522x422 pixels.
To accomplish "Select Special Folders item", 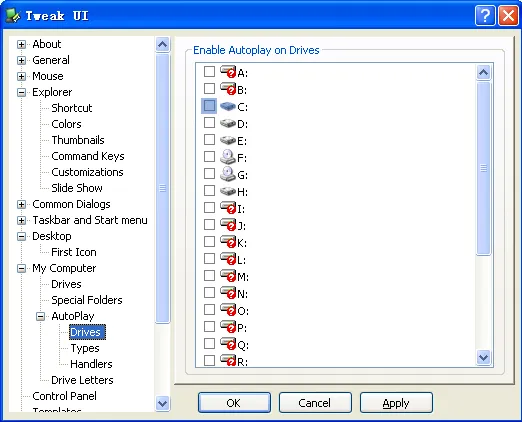I will pyautogui.click(x=87, y=300).
